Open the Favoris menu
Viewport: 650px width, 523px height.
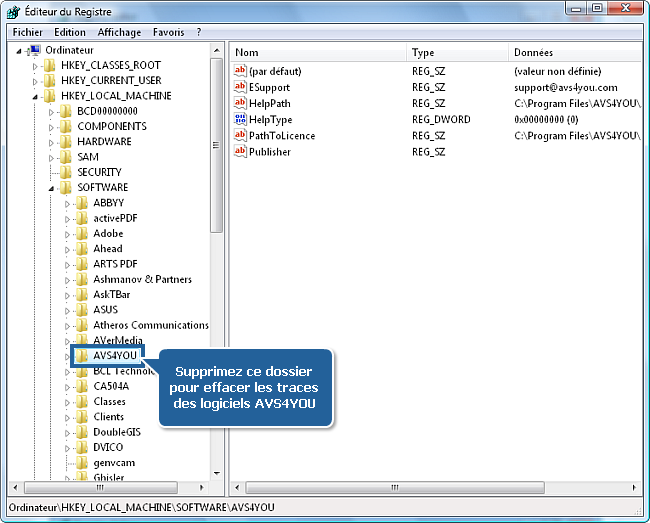[168, 32]
